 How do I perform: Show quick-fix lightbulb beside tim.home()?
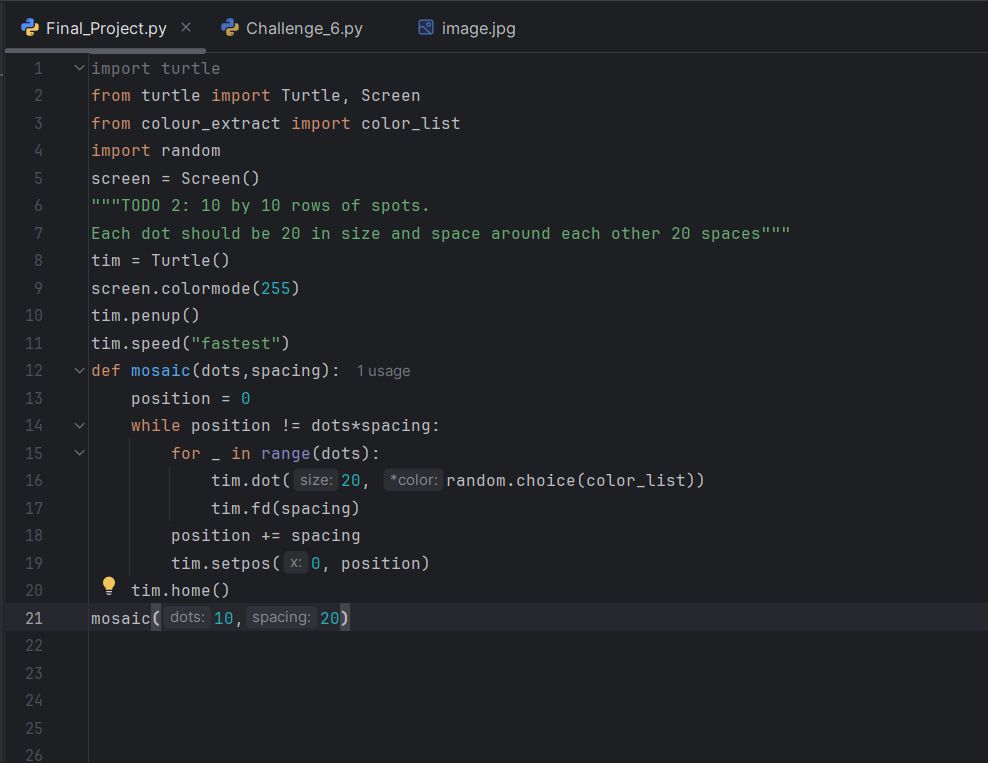108,586
